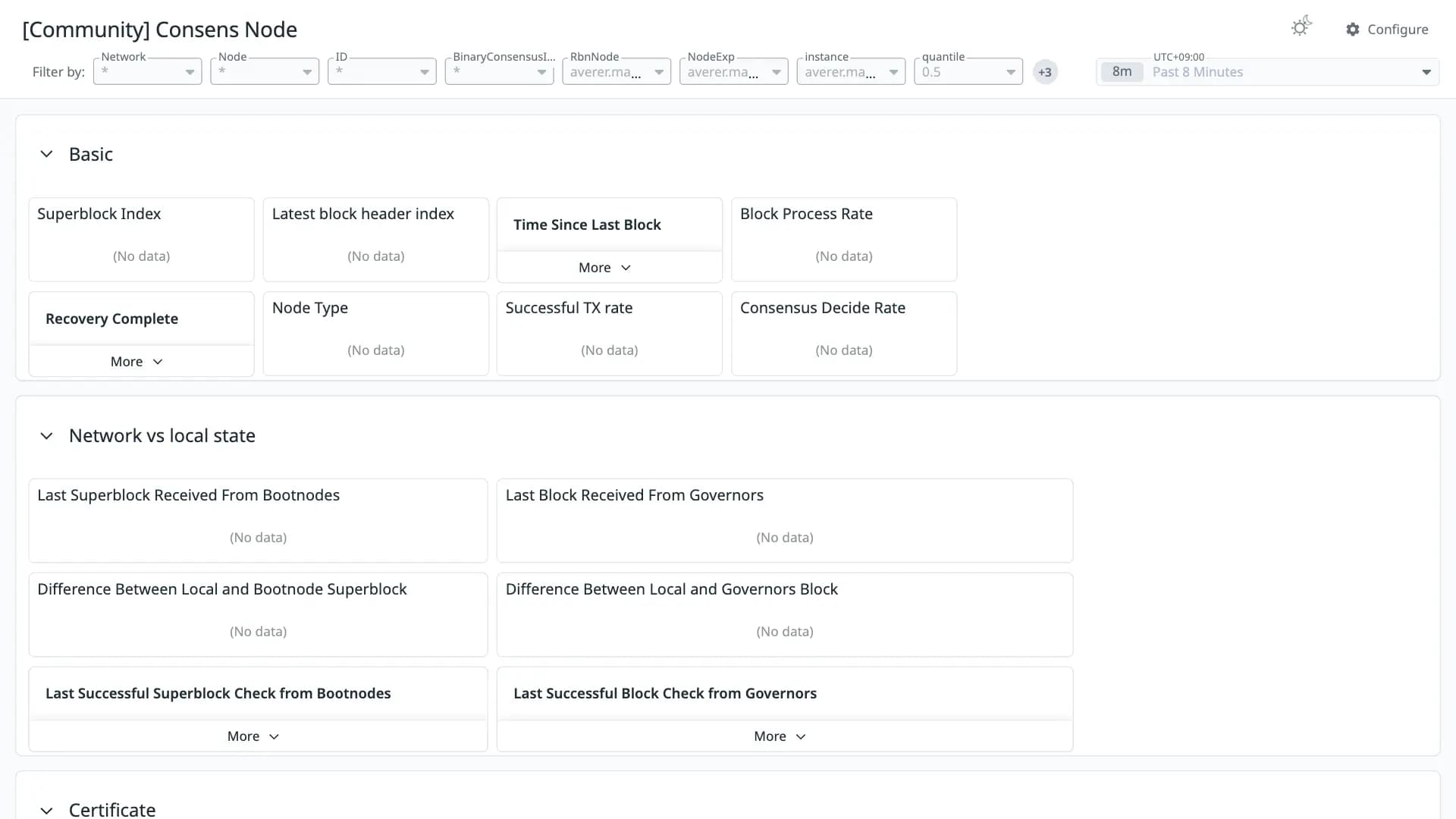Screen dimensions: 1456x819
Task: Click the Configure gear icon
Action: coord(1353,30)
